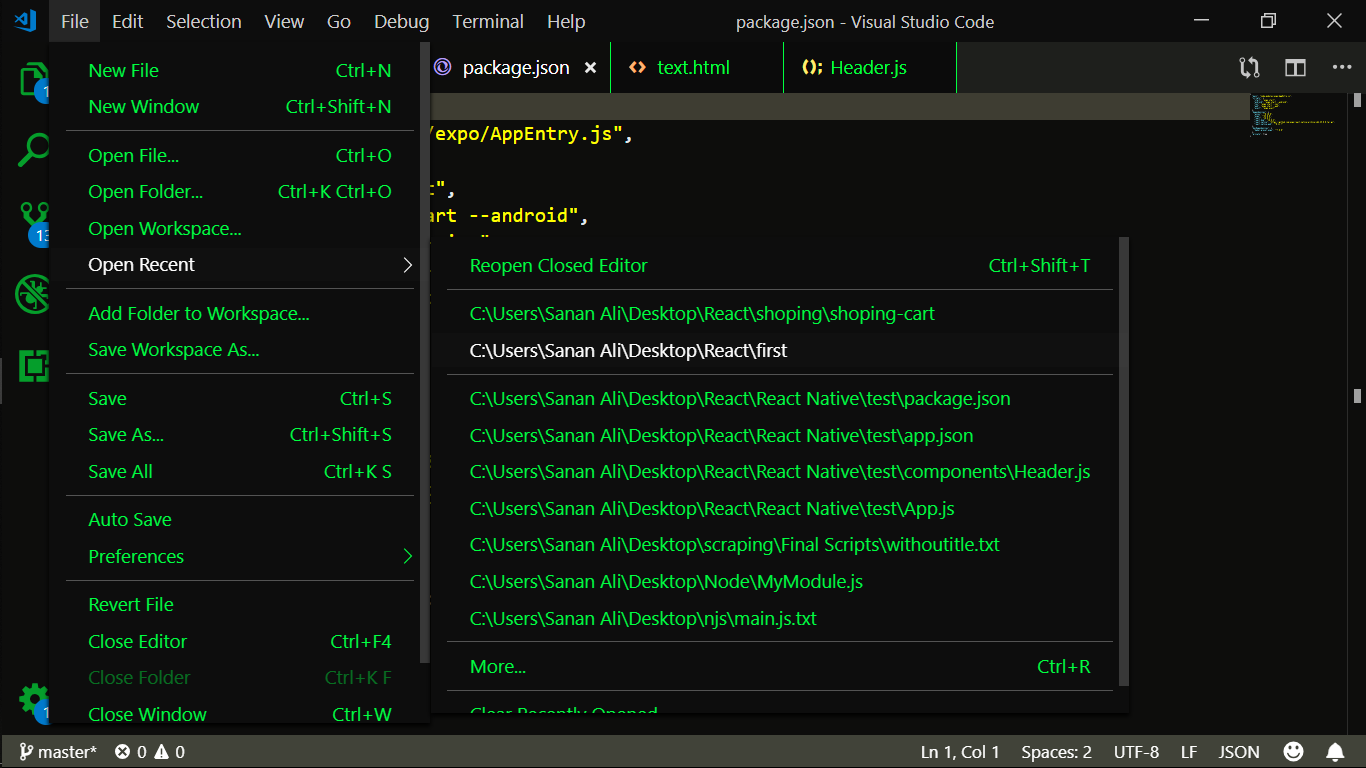The width and height of the screenshot is (1366, 768).
Task: Choose Save As...
Action: click(x=240, y=435)
